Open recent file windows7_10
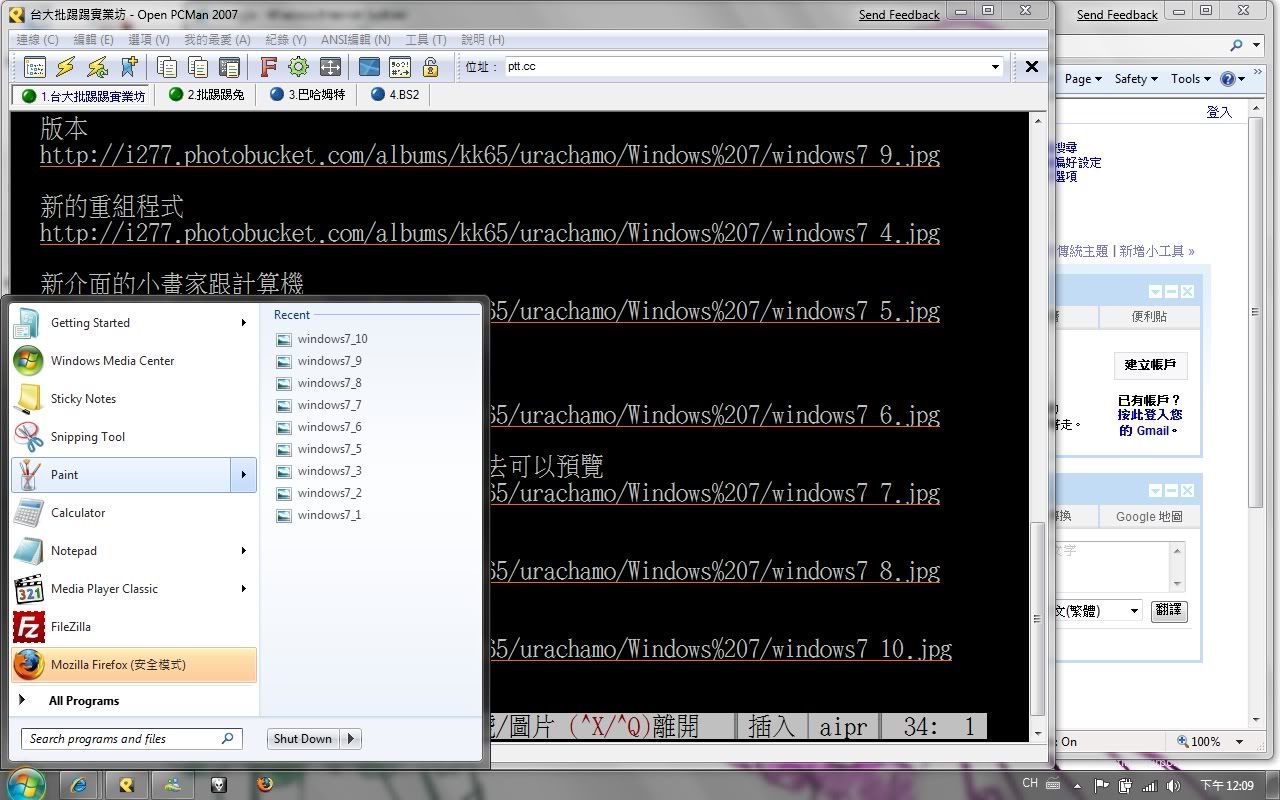The height and width of the screenshot is (800, 1280). [x=332, y=339]
